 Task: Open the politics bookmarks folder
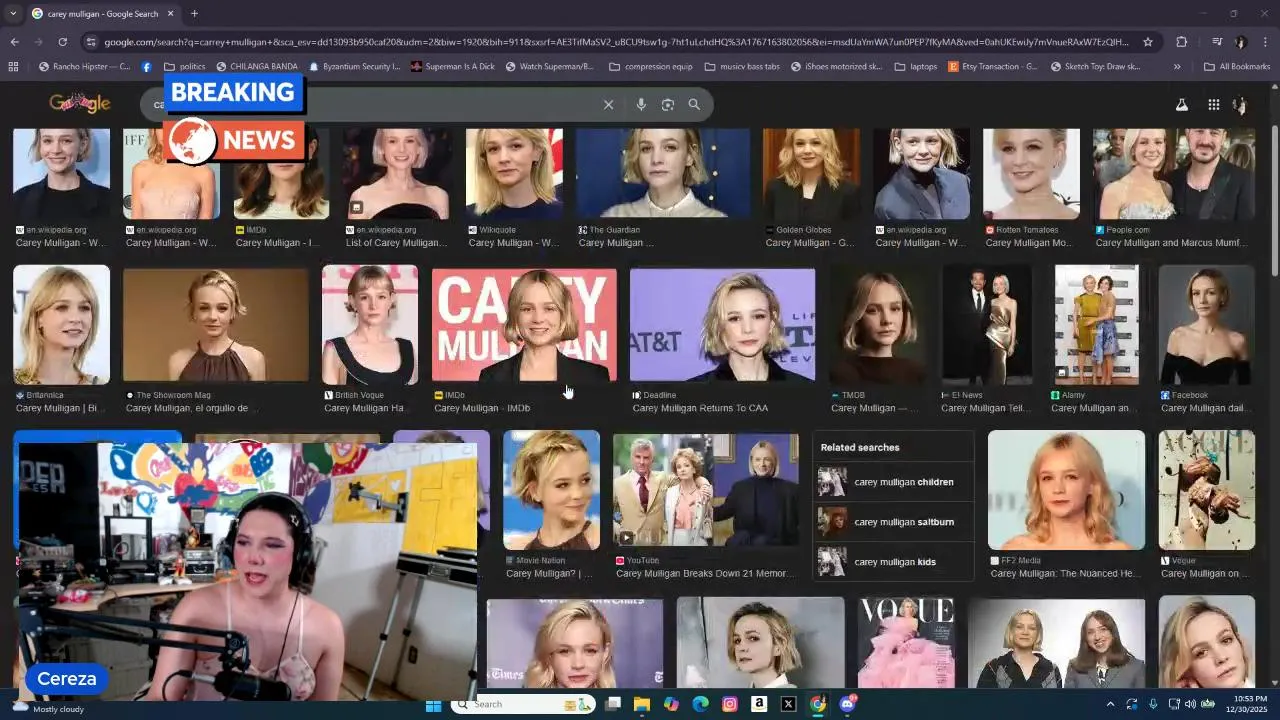pos(184,67)
